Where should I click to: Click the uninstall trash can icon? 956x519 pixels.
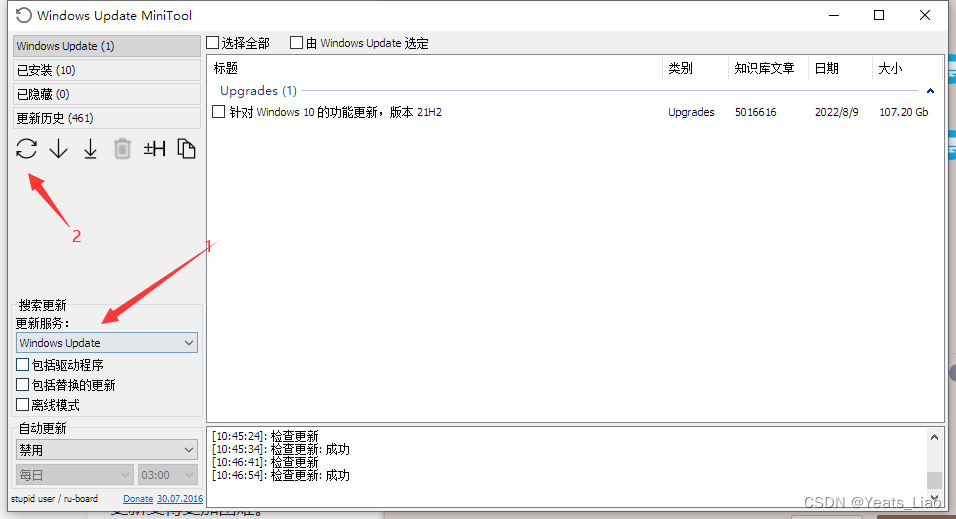[x=122, y=149]
